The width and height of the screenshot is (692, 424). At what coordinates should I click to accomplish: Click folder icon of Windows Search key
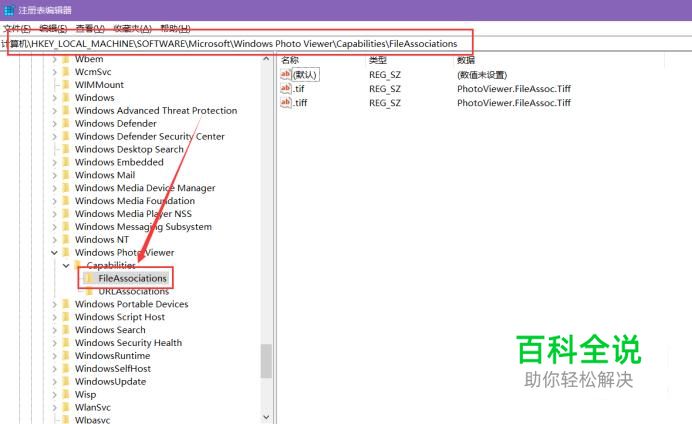(x=66, y=330)
